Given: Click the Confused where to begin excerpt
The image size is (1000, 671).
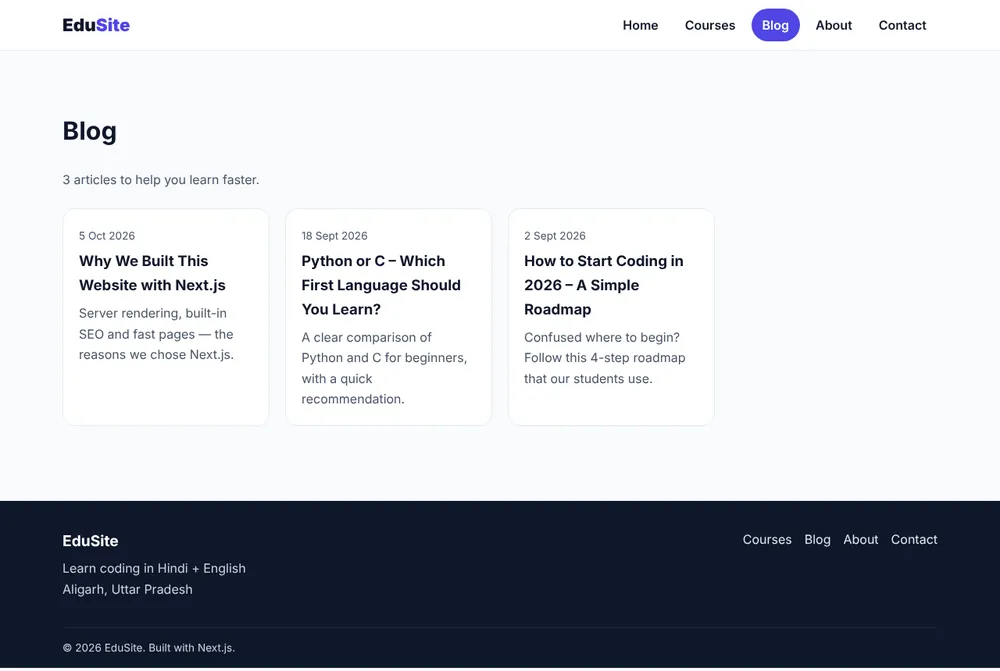Looking at the screenshot, I should [605, 358].
